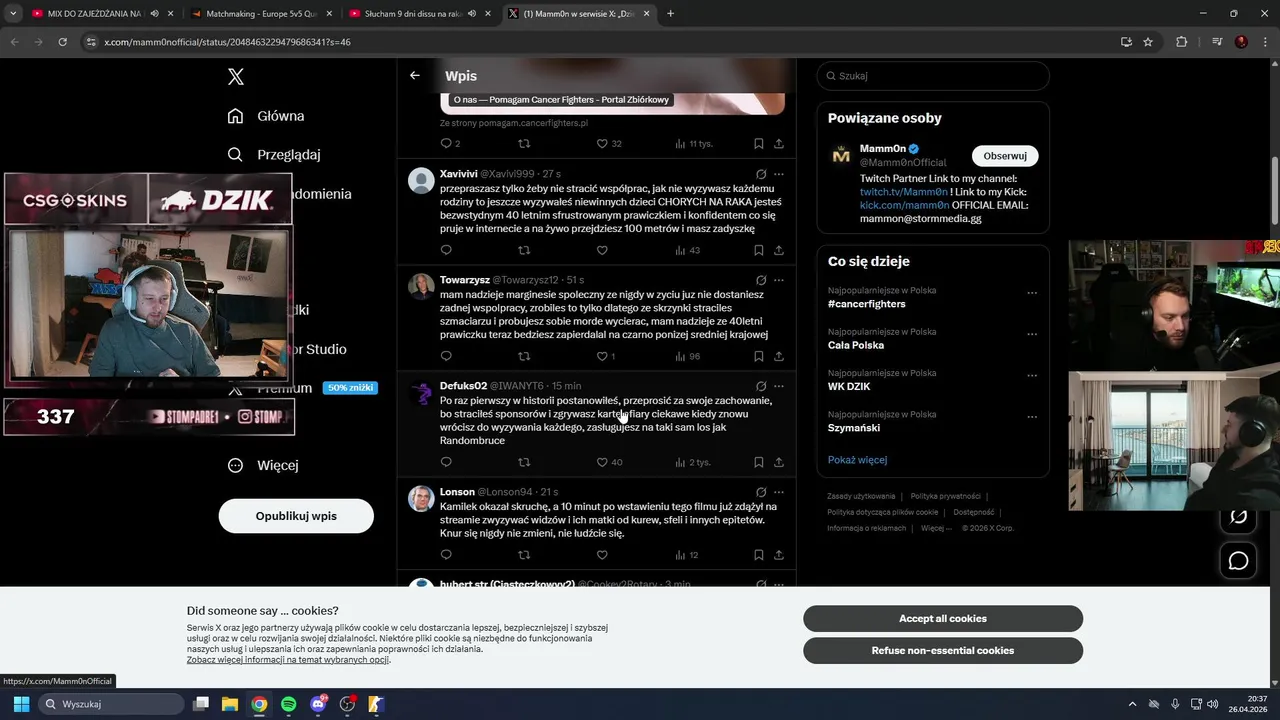Click Pokaż więcej link
The width and height of the screenshot is (1280, 720).
[x=857, y=460]
